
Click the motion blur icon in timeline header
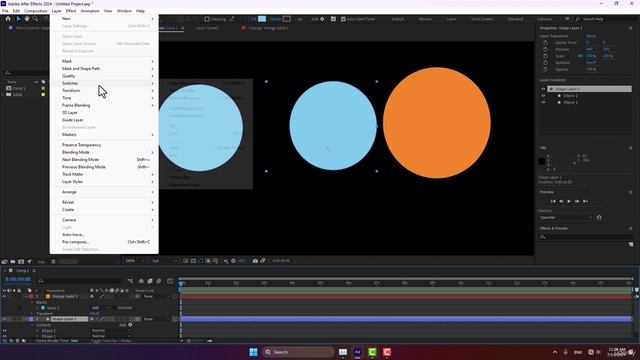159,281
